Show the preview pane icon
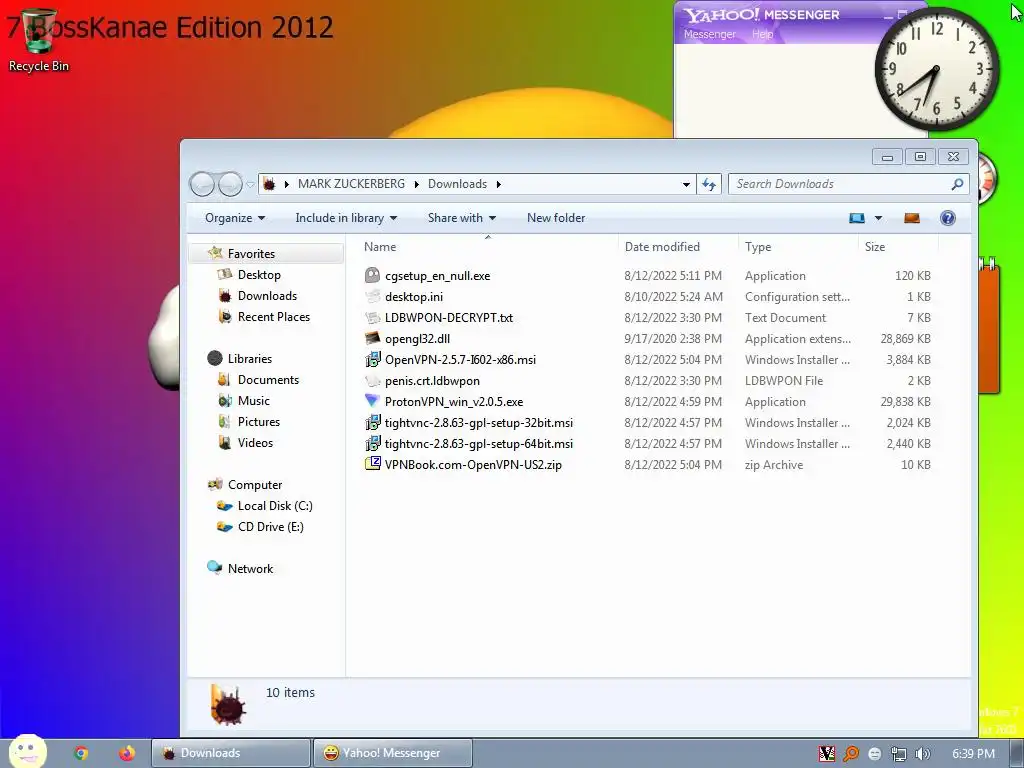 coord(912,218)
